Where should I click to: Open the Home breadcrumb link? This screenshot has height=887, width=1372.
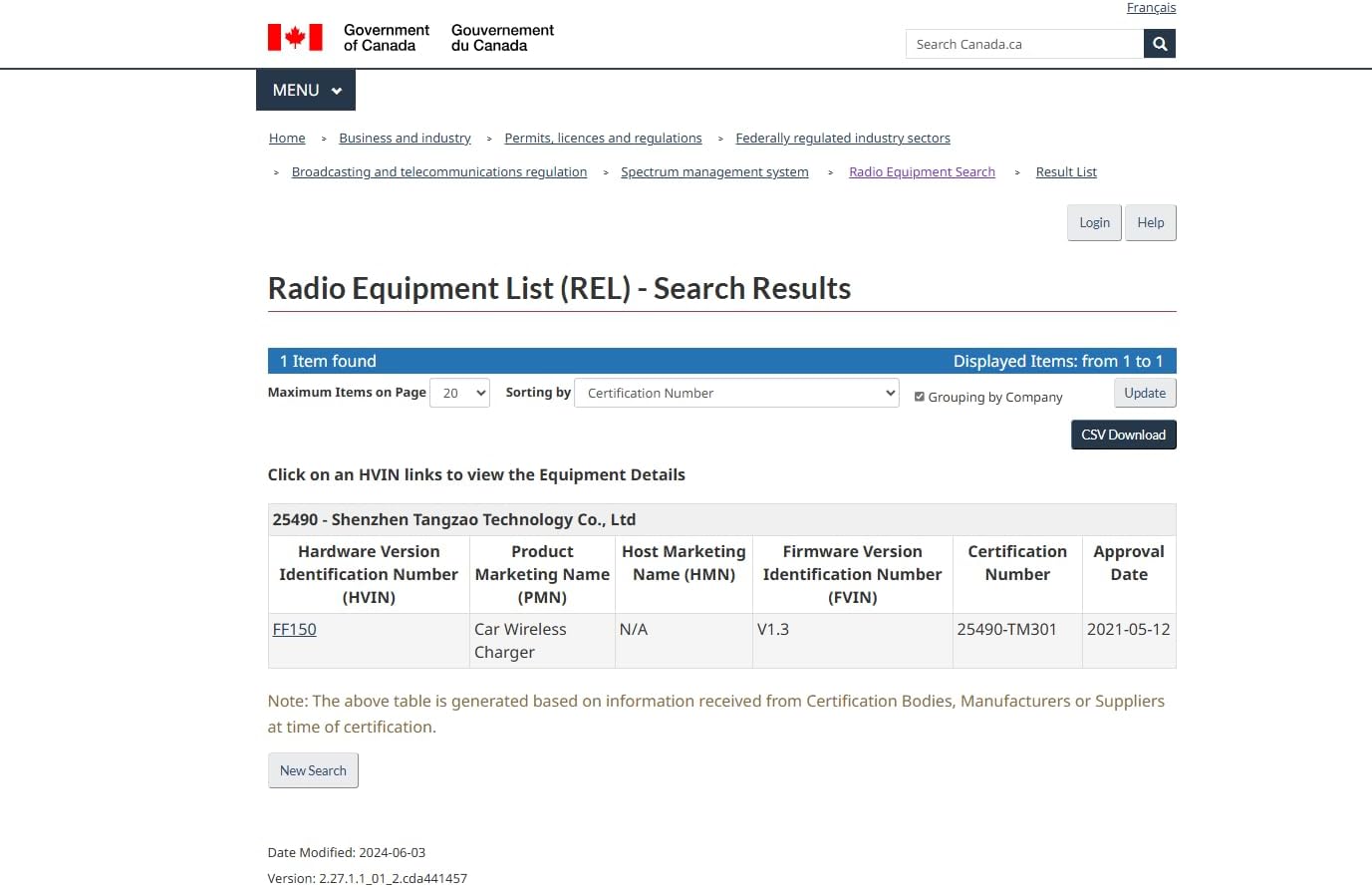click(x=287, y=139)
